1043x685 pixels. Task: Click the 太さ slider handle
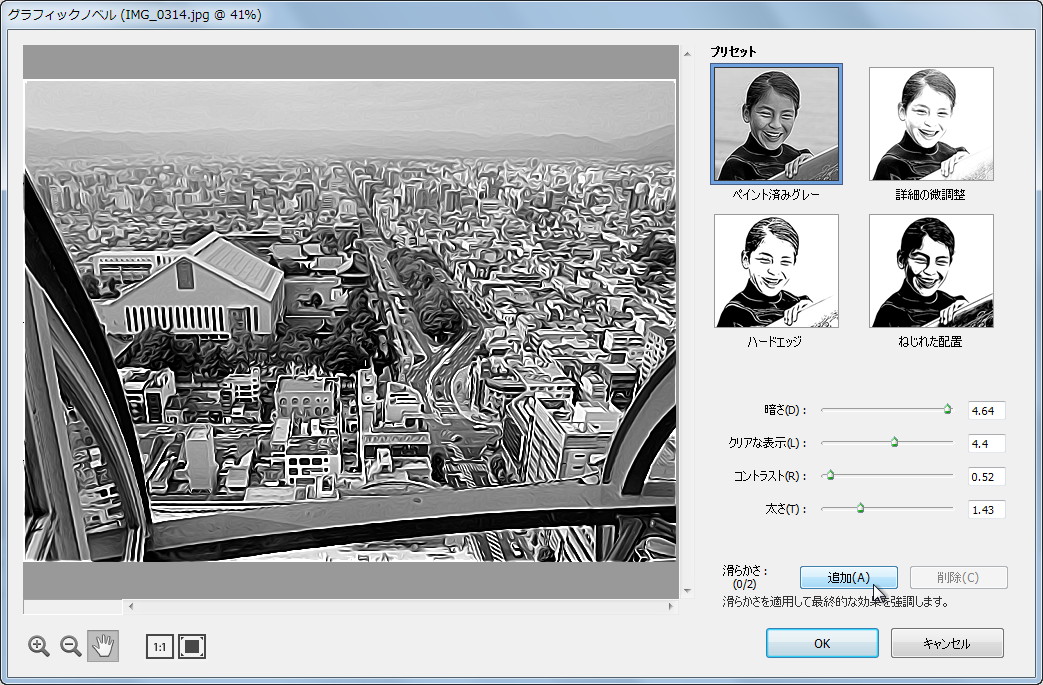click(860, 509)
